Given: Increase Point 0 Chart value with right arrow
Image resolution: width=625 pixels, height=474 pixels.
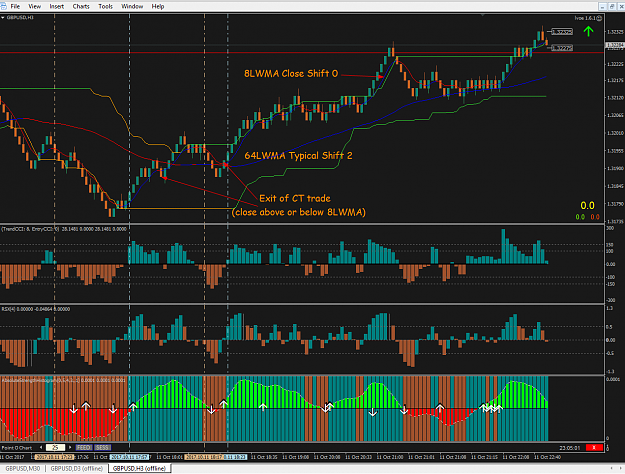Looking at the screenshot, I should [x=71, y=448].
